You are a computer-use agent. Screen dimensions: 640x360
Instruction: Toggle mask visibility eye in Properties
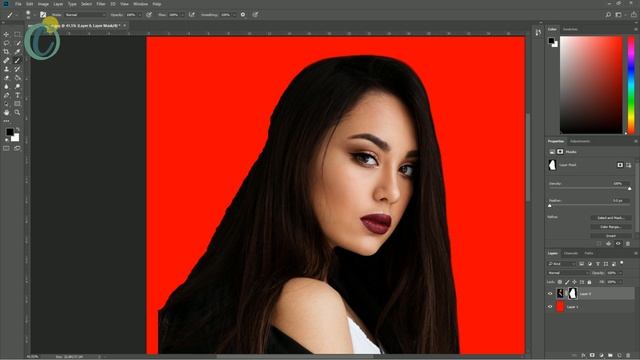pos(618,244)
